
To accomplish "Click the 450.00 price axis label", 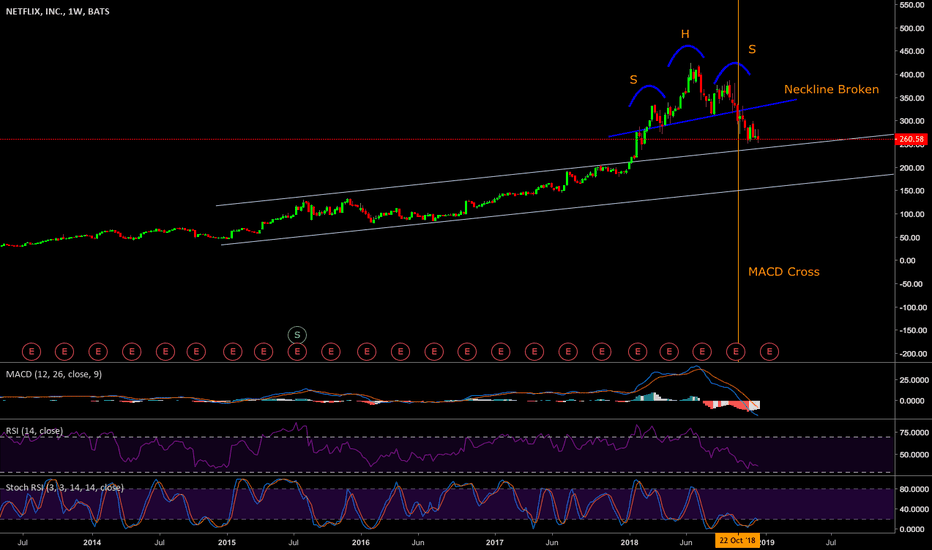I will pyautogui.click(x=912, y=52).
